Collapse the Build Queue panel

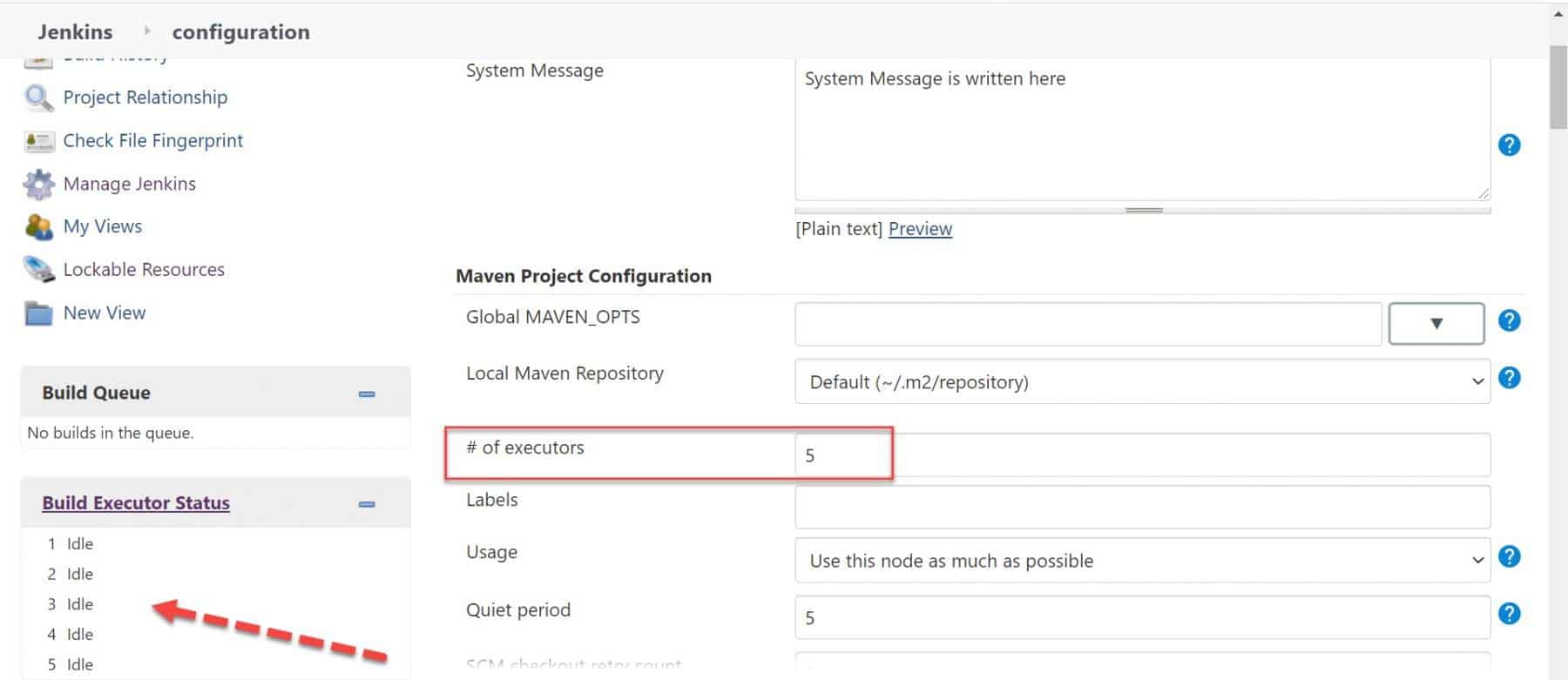[x=367, y=394]
